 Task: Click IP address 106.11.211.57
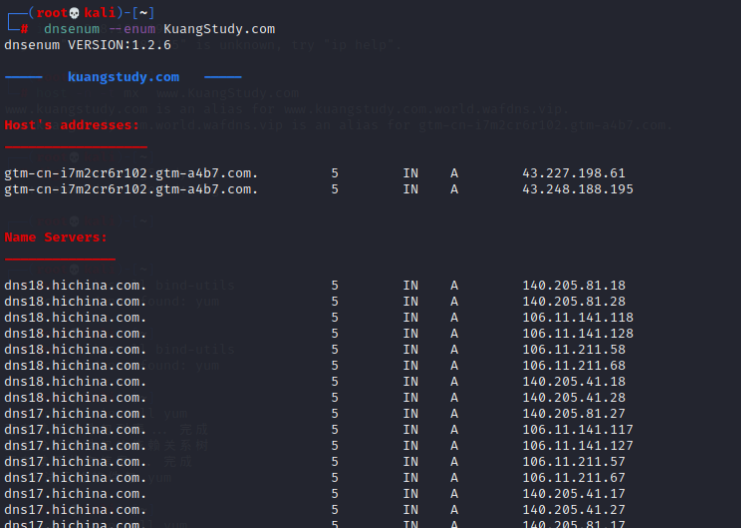[574, 462]
